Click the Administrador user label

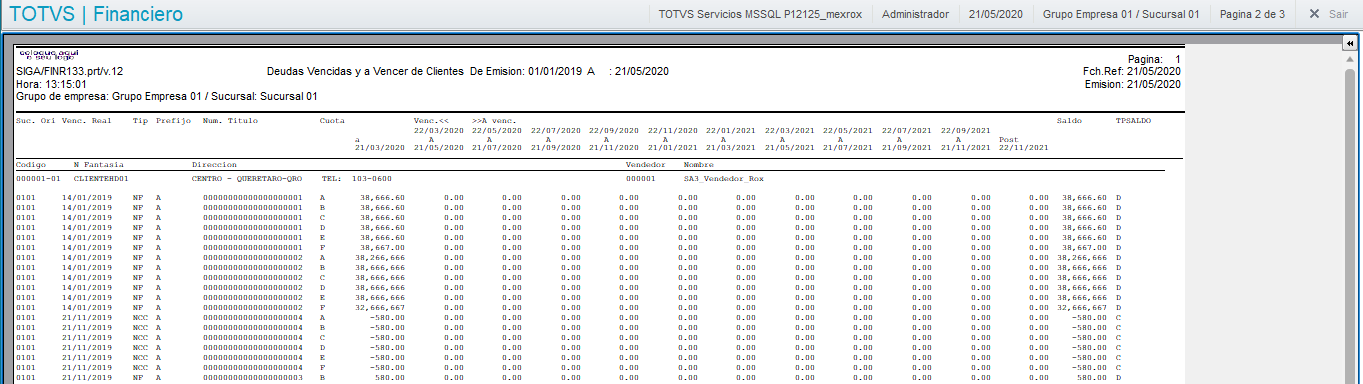(x=915, y=15)
